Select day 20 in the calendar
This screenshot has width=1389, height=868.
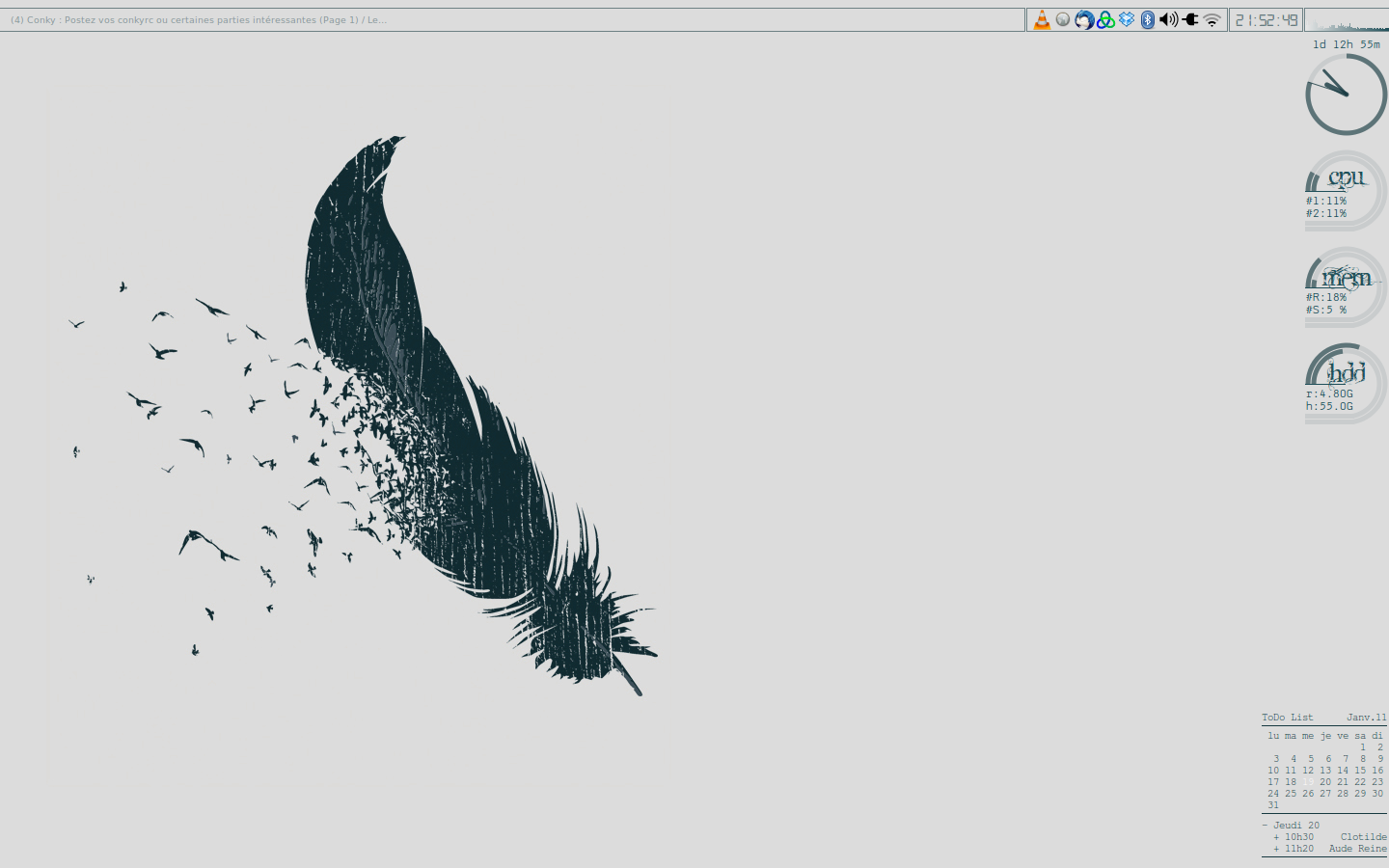[1325, 782]
